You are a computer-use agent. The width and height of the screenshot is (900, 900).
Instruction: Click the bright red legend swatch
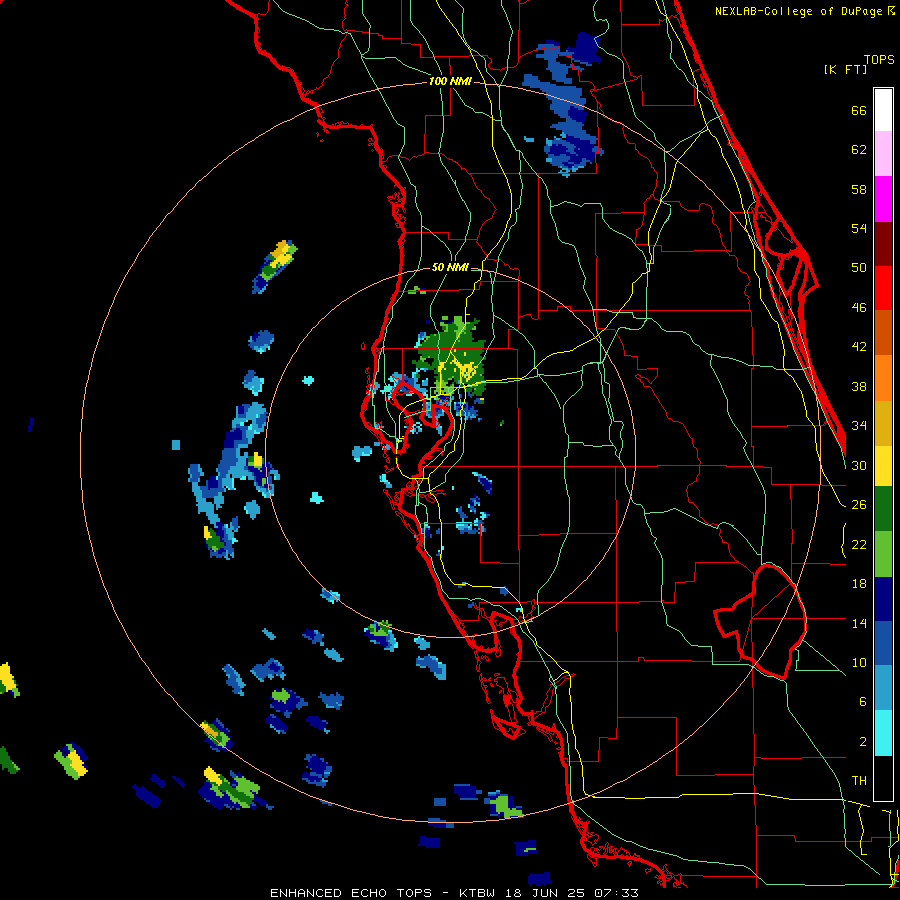883,288
